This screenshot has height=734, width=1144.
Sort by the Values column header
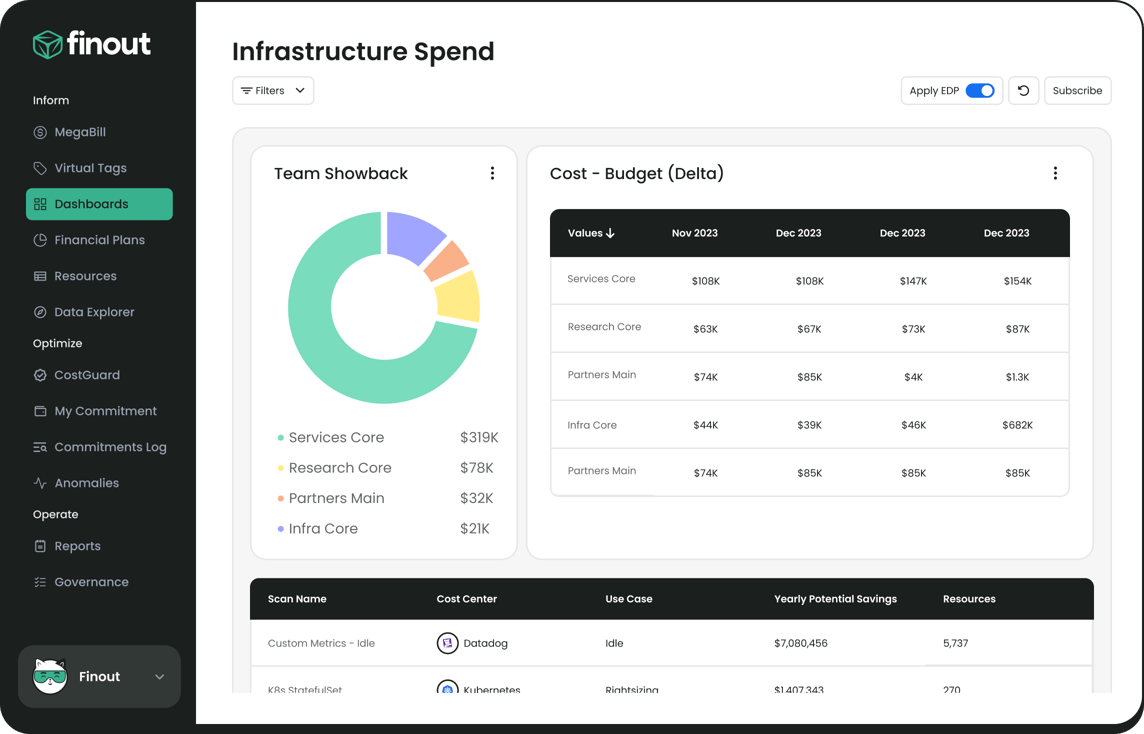591,233
